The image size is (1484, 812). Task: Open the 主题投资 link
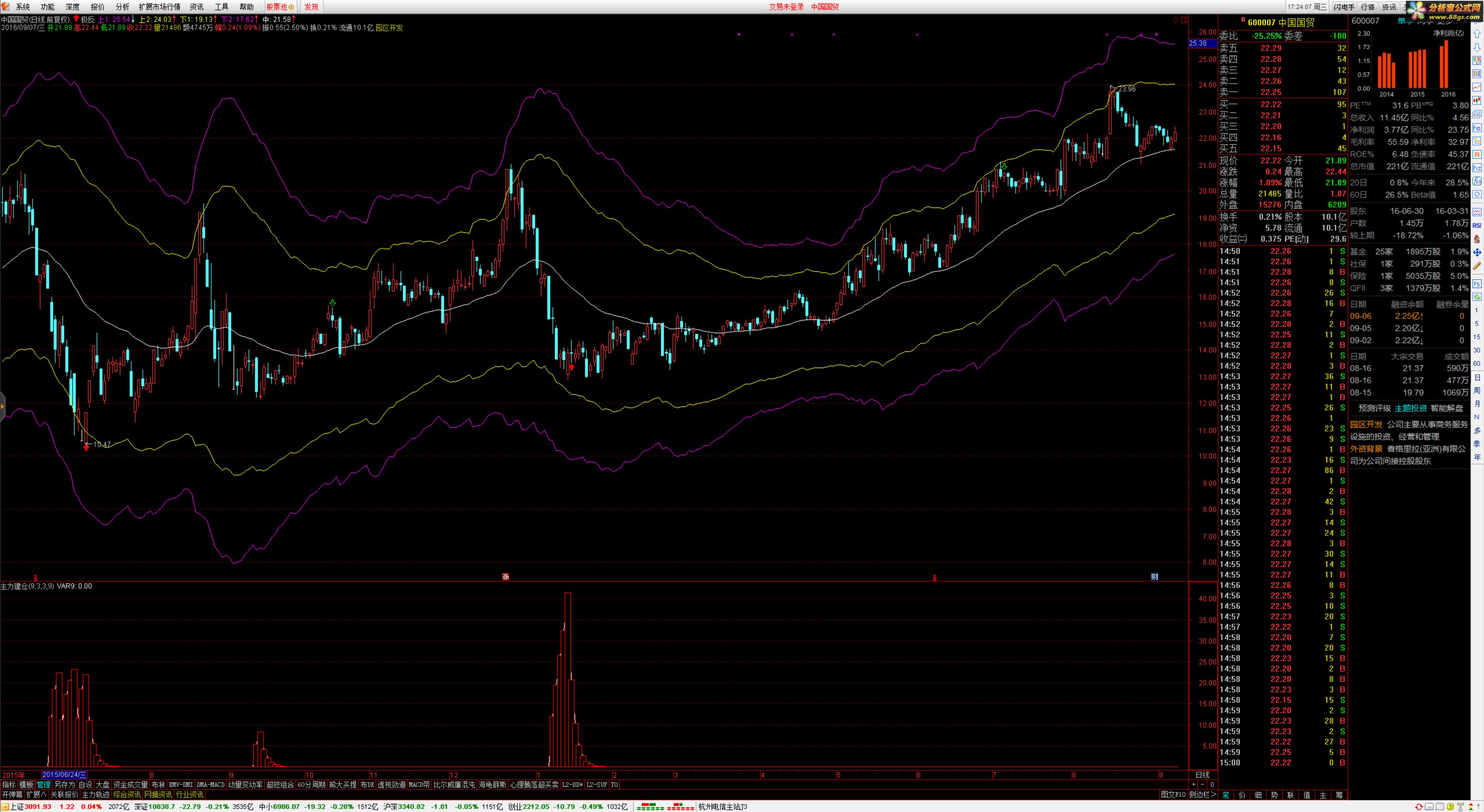coord(1410,408)
